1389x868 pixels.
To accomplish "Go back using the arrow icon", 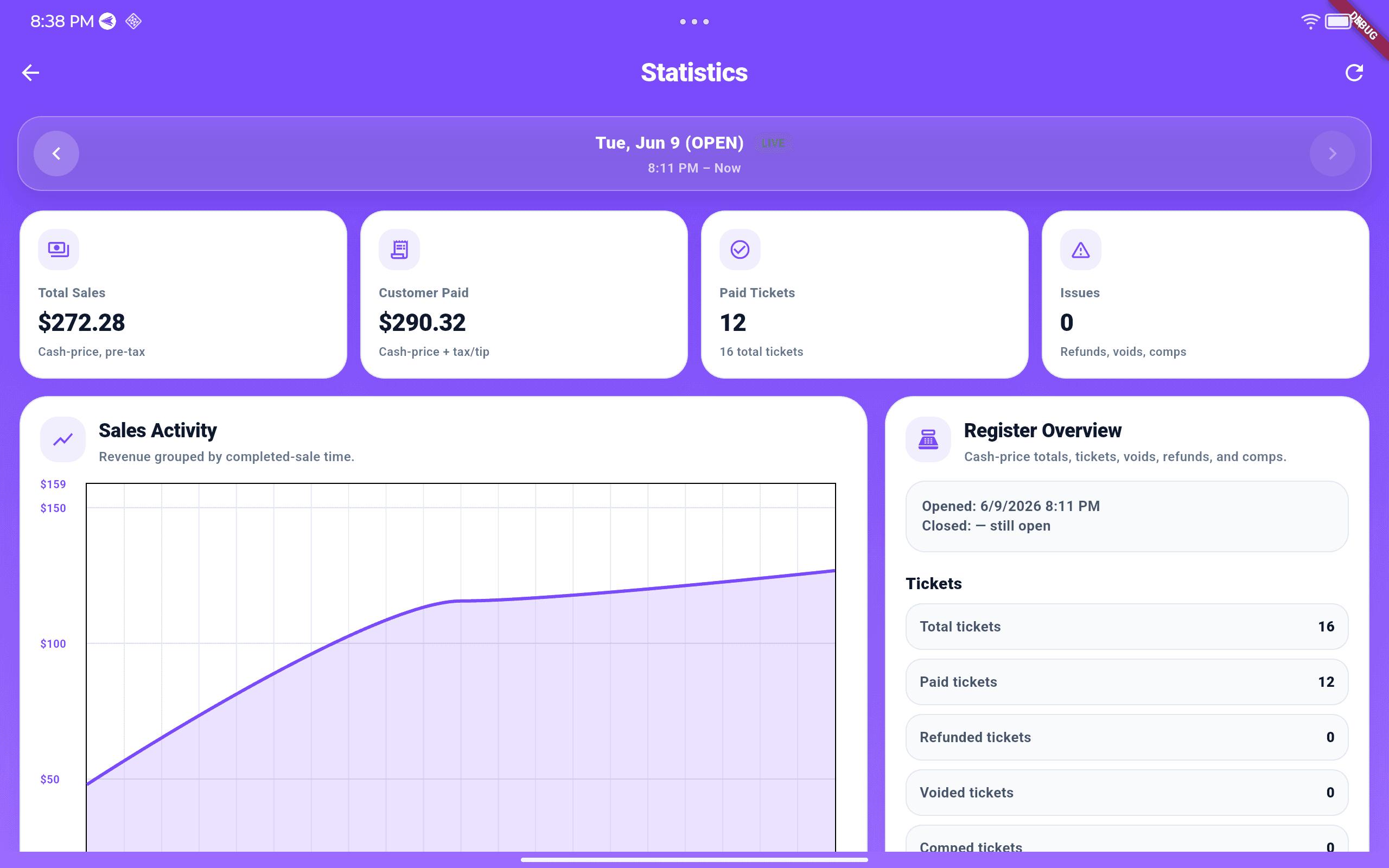I will pos(30,72).
